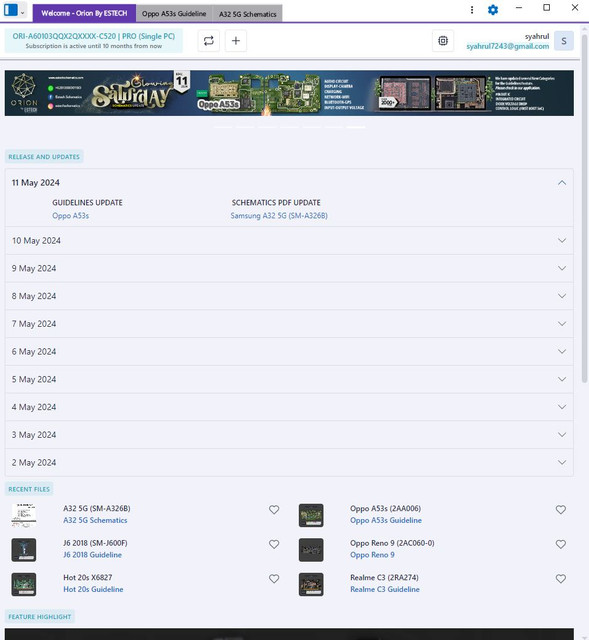The image size is (589, 640).
Task: Switch to A32 5G Schematics tab
Action: (x=247, y=14)
